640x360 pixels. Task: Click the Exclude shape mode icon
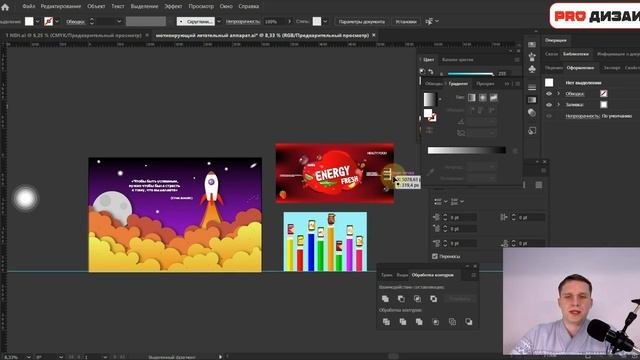point(433,299)
